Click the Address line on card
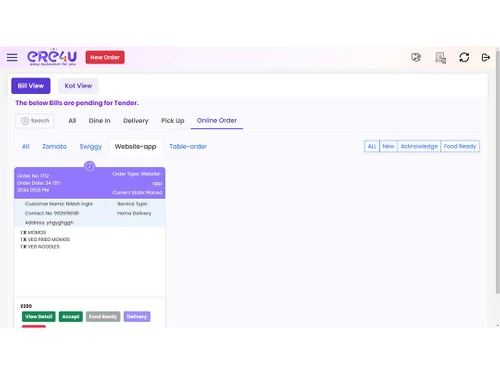This screenshot has width=500, height=375. point(49,222)
